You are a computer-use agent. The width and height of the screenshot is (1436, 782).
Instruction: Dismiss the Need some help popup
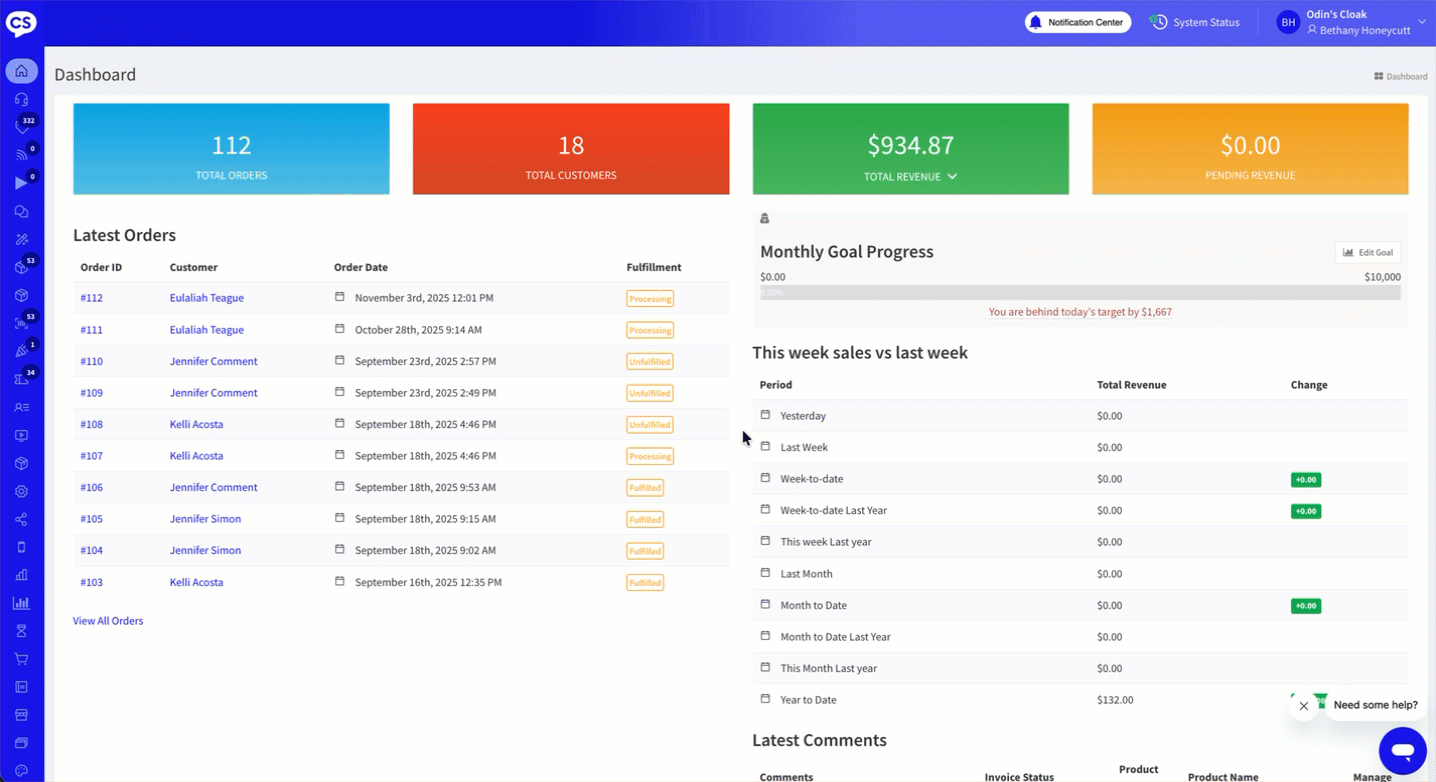coord(1303,706)
